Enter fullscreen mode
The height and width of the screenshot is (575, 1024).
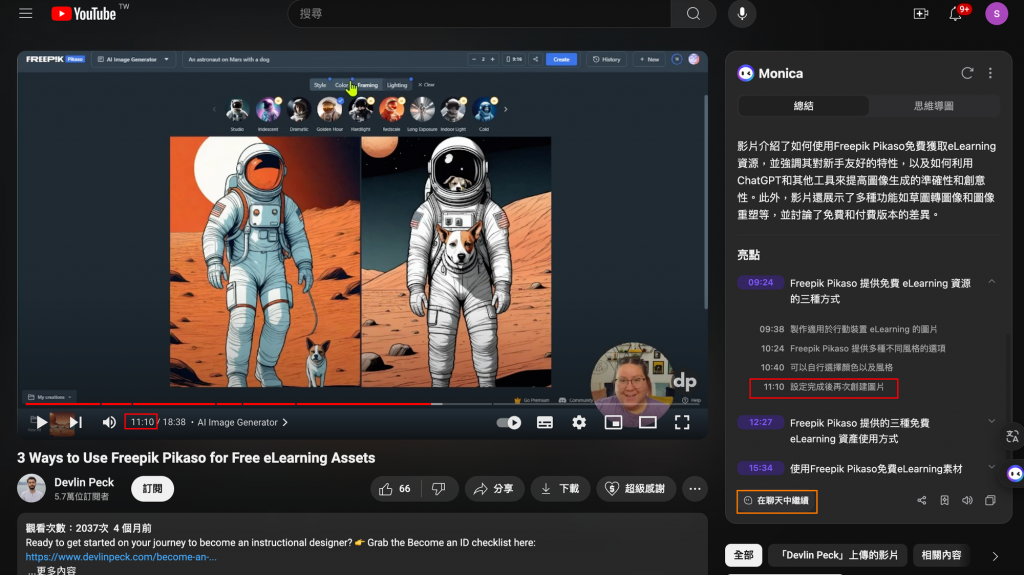tap(682, 423)
